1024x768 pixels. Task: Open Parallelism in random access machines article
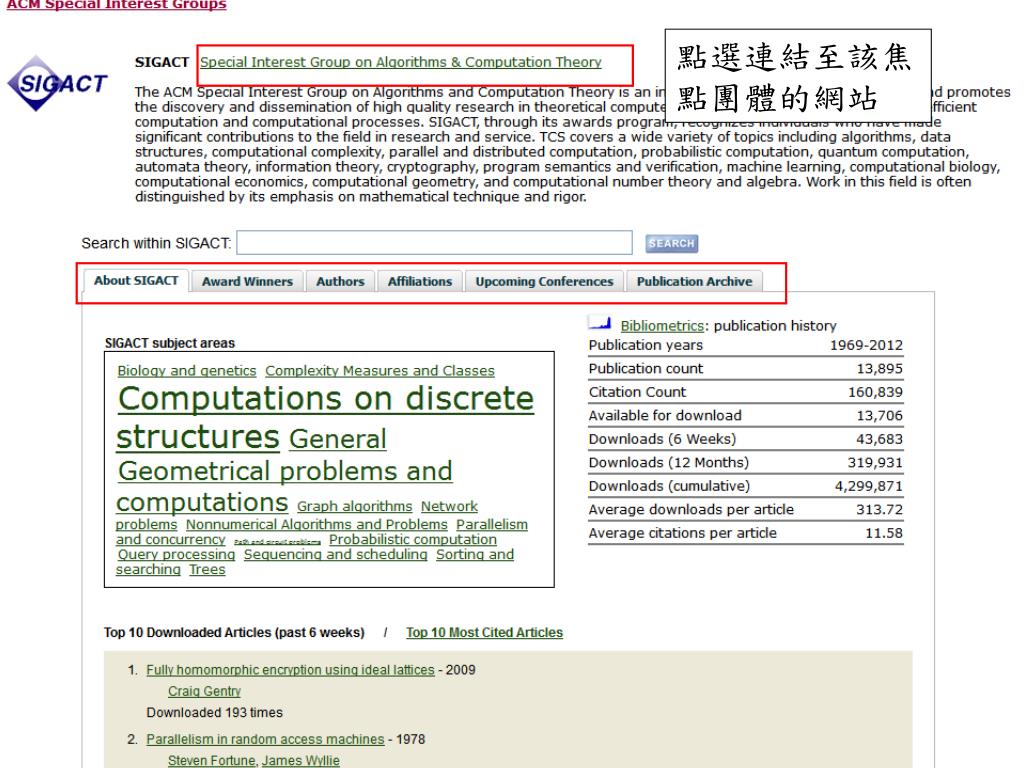(265, 739)
